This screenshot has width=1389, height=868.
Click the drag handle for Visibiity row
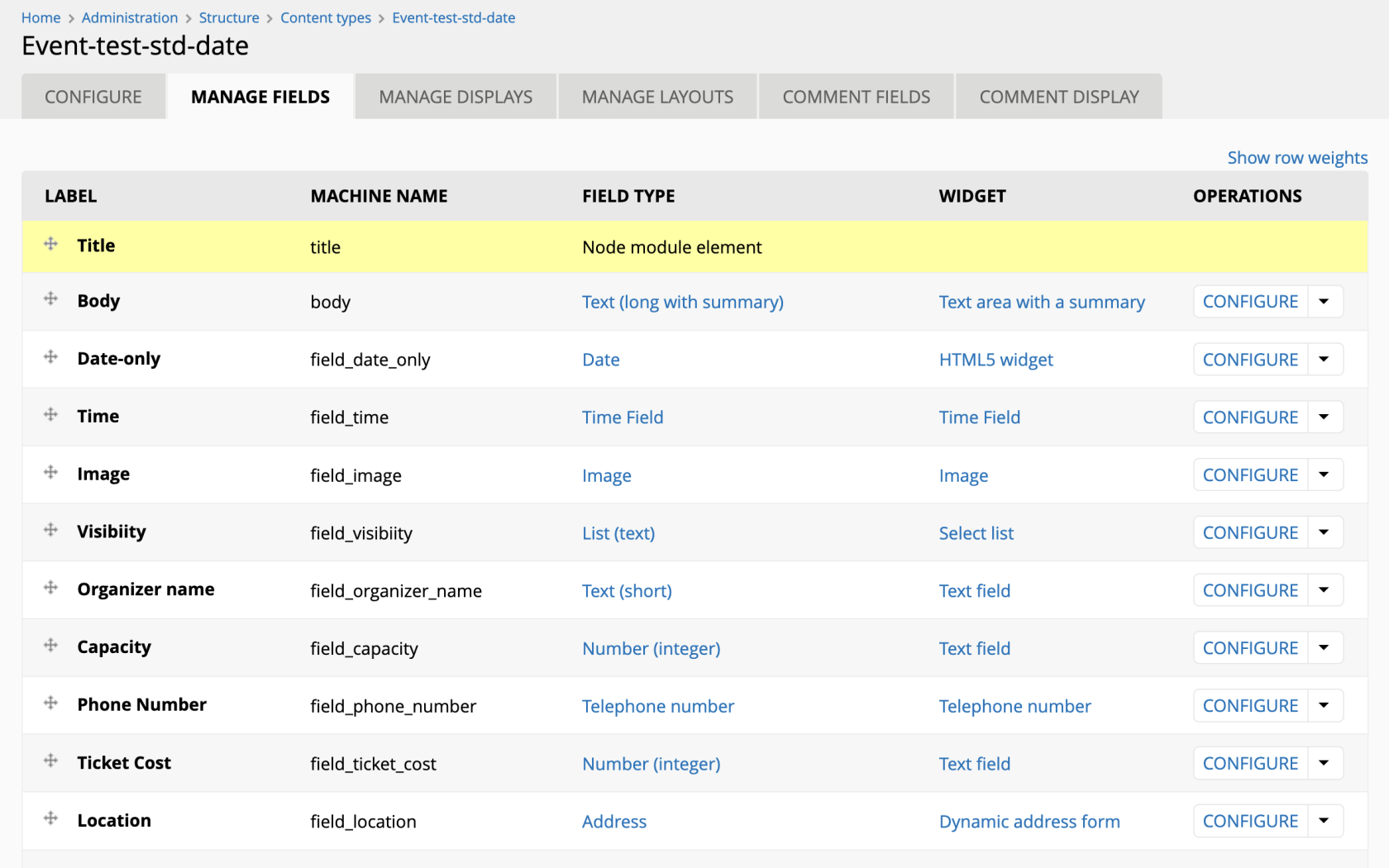point(50,530)
